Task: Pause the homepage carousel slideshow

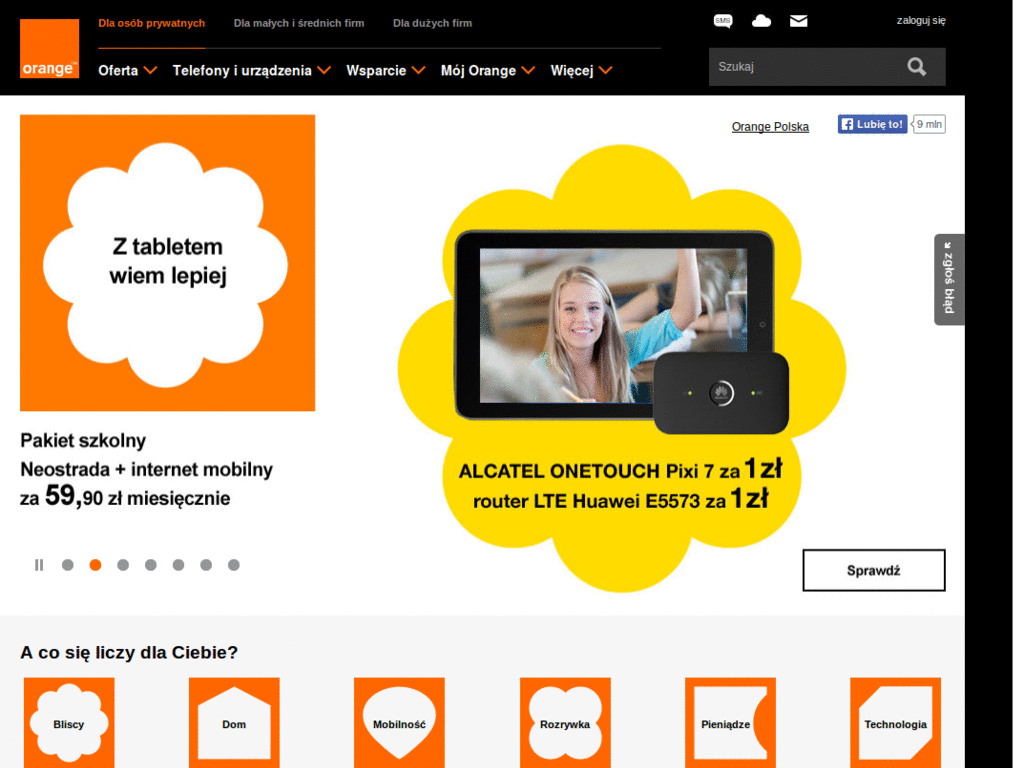Action: point(39,564)
